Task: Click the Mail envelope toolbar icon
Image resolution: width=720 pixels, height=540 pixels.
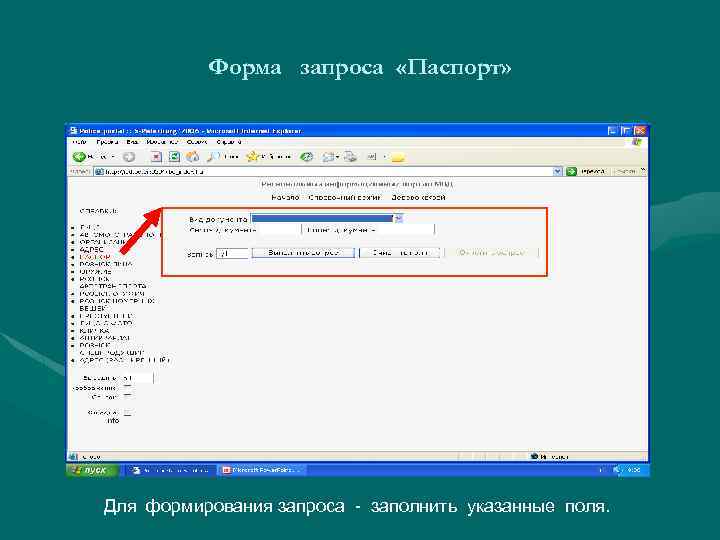Action: [328, 157]
